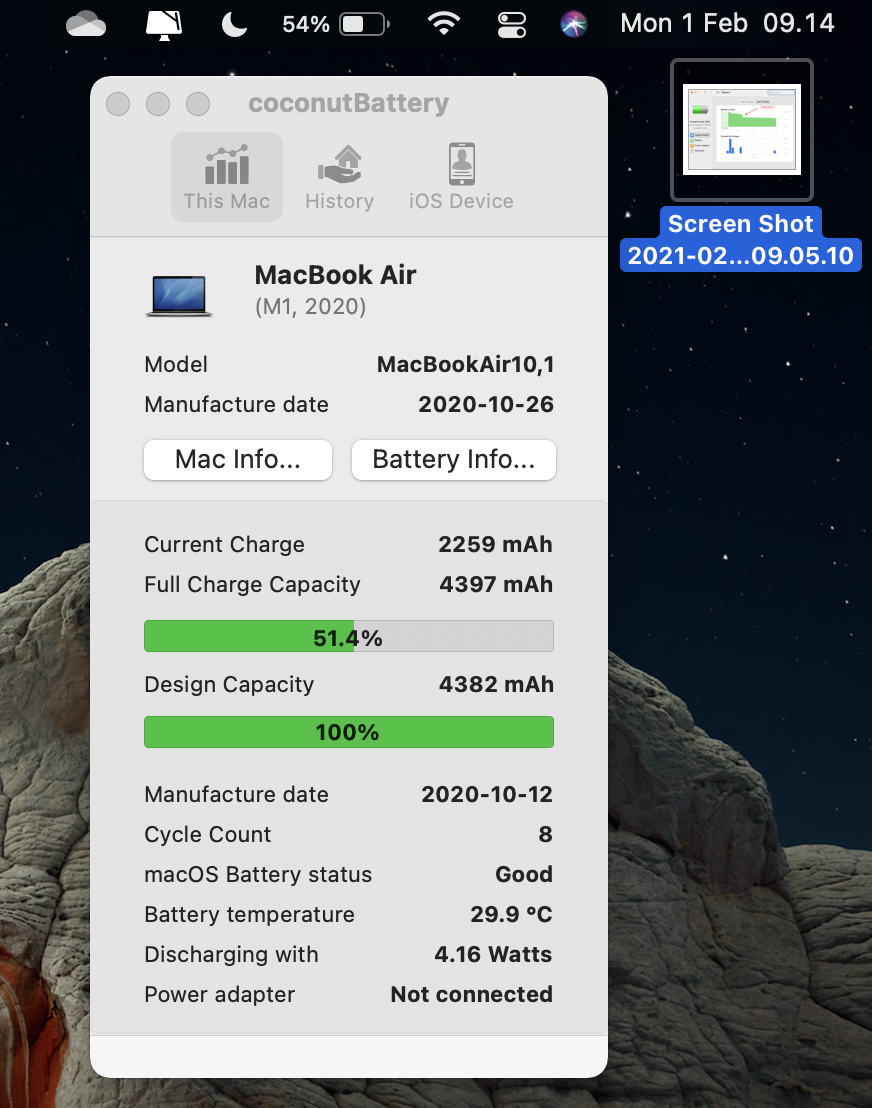Click the 4.16 Watts discharging value

click(x=493, y=955)
